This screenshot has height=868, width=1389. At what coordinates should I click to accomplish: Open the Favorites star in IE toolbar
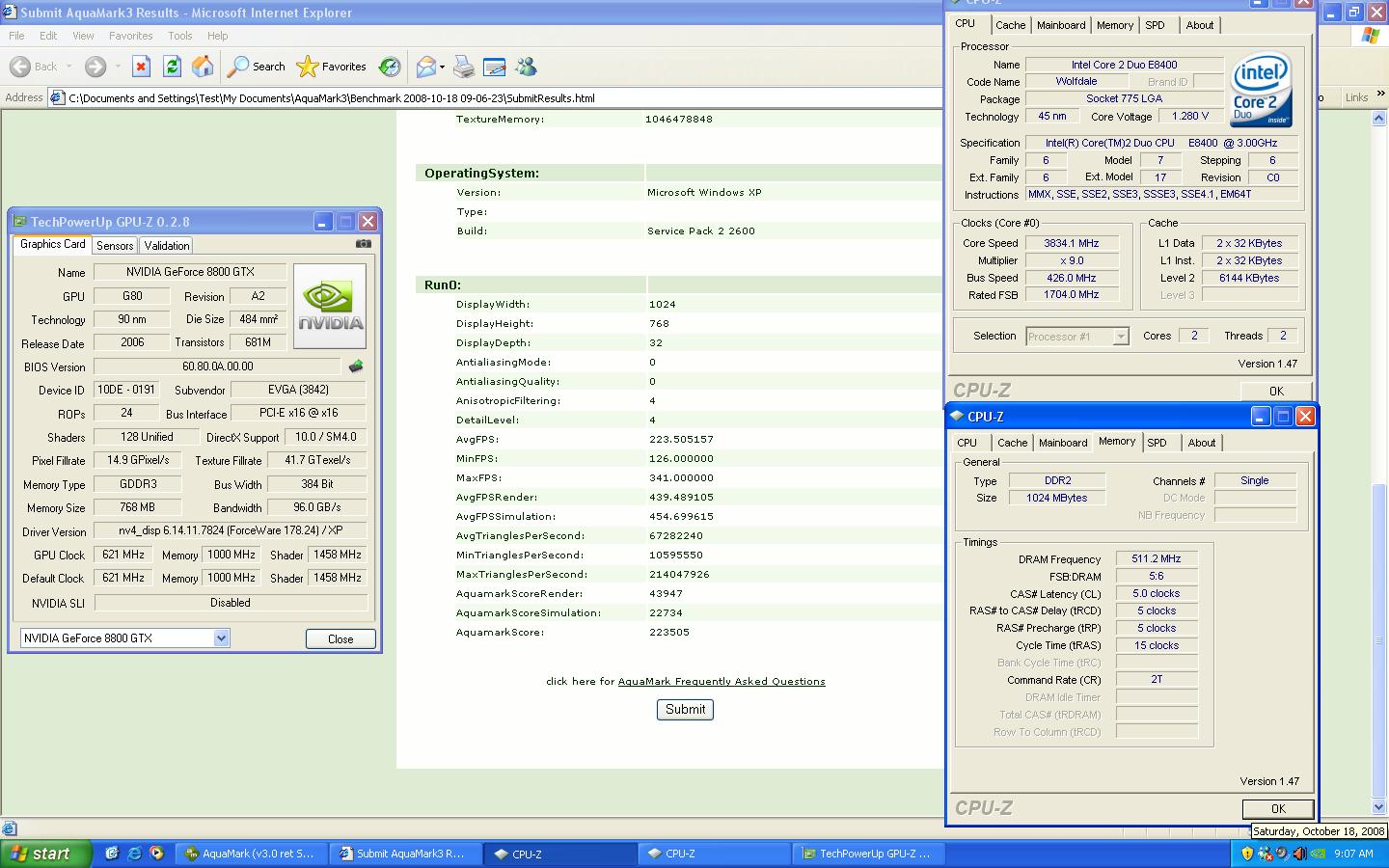[x=332, y=67]
